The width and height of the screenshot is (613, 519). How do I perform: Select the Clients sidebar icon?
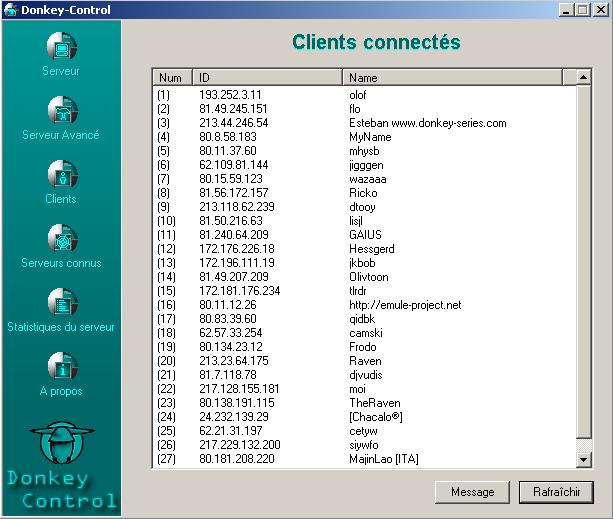coord(63,174)
